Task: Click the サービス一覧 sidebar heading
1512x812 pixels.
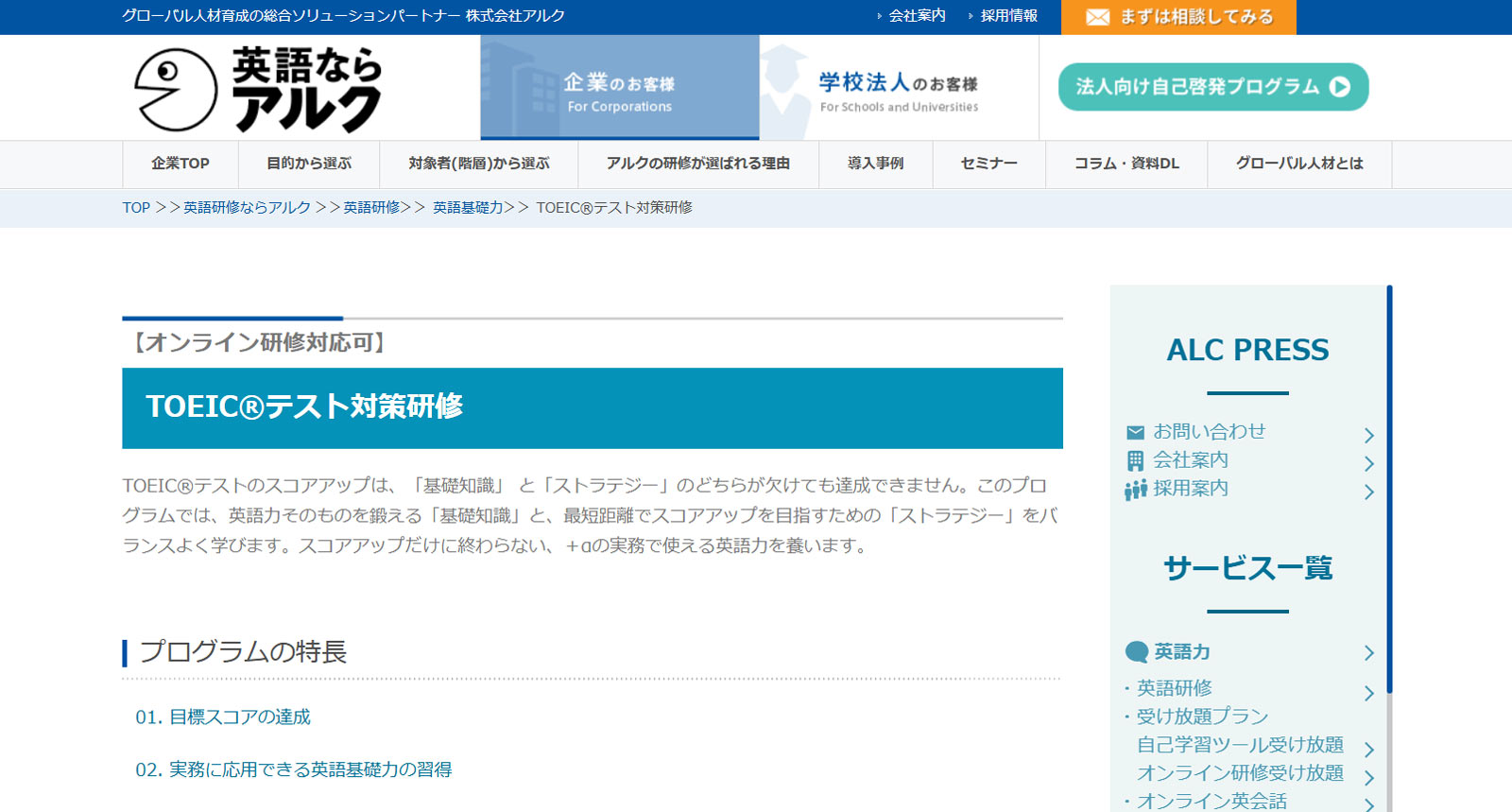Action: coord(1247,568)
